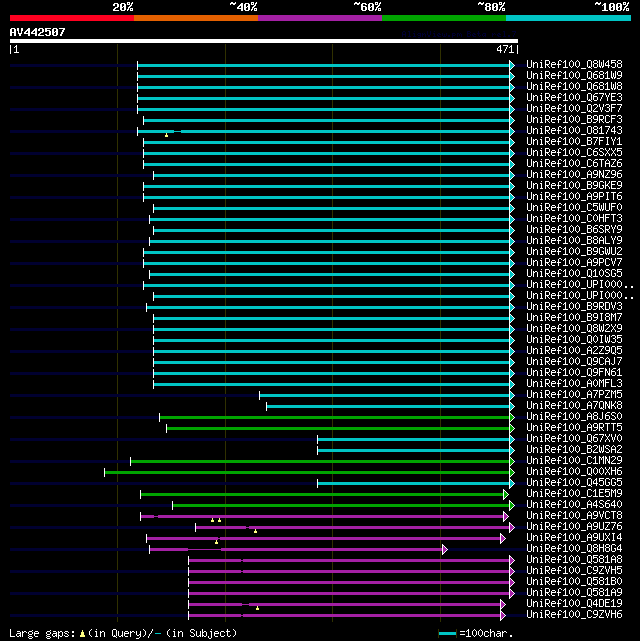This screenshot has width=640, height=641.
Task: Click the UniRef100_A8J6S0 label
Action: click(x=574, y=417)
